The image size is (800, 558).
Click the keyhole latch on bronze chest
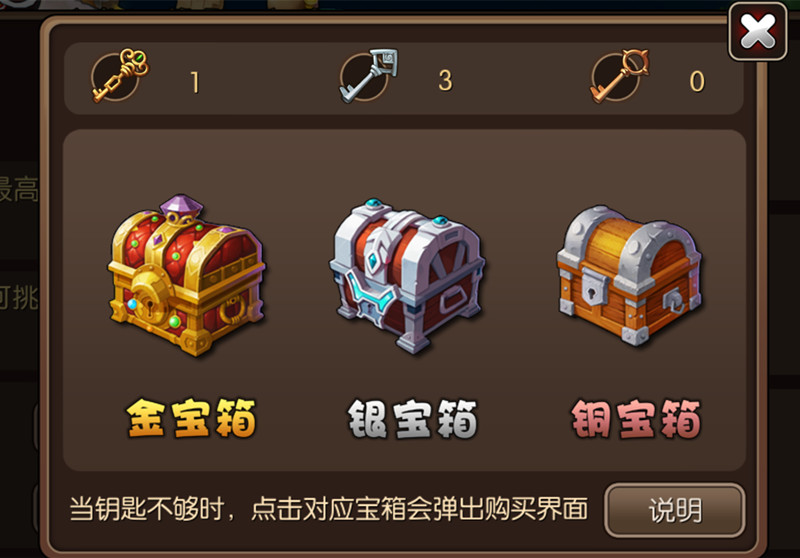tap(593, 289)
